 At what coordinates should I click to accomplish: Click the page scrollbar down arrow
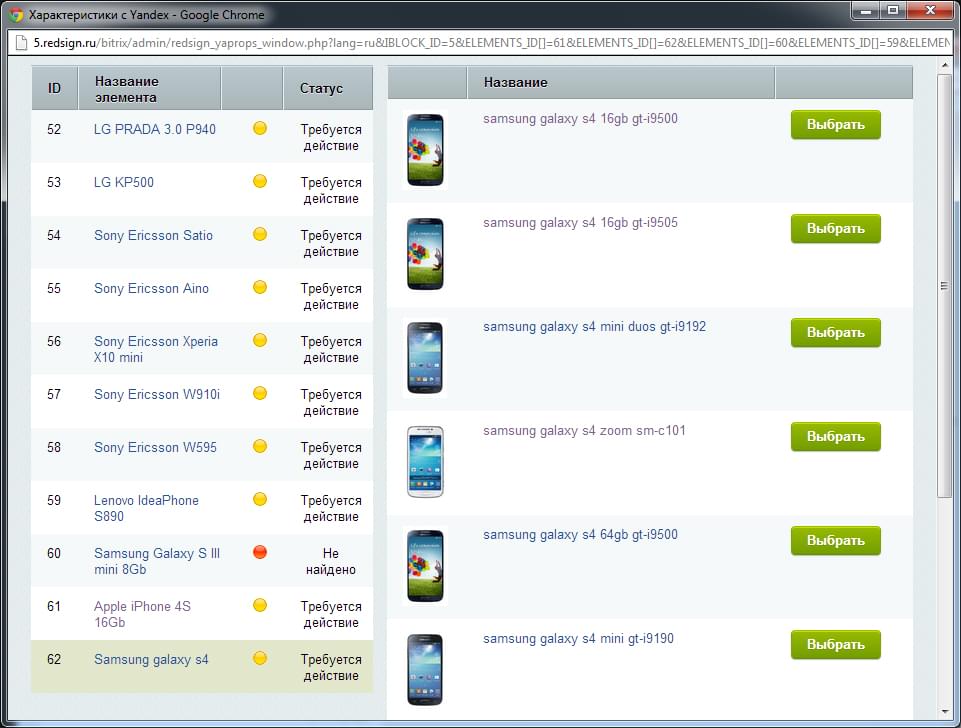click(x=944, y=711)
